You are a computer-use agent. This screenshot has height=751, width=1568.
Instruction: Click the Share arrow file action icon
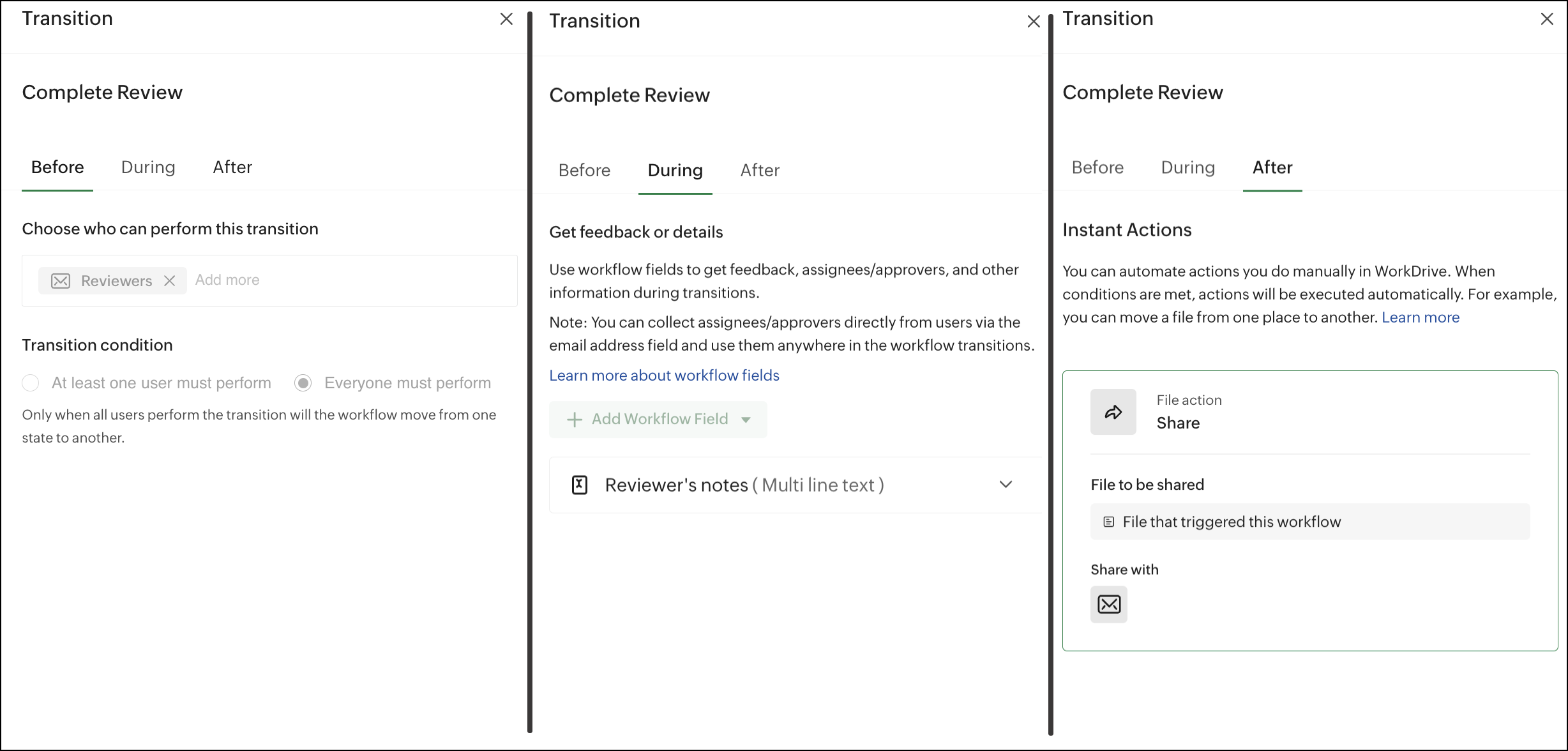coord(1113,412)
